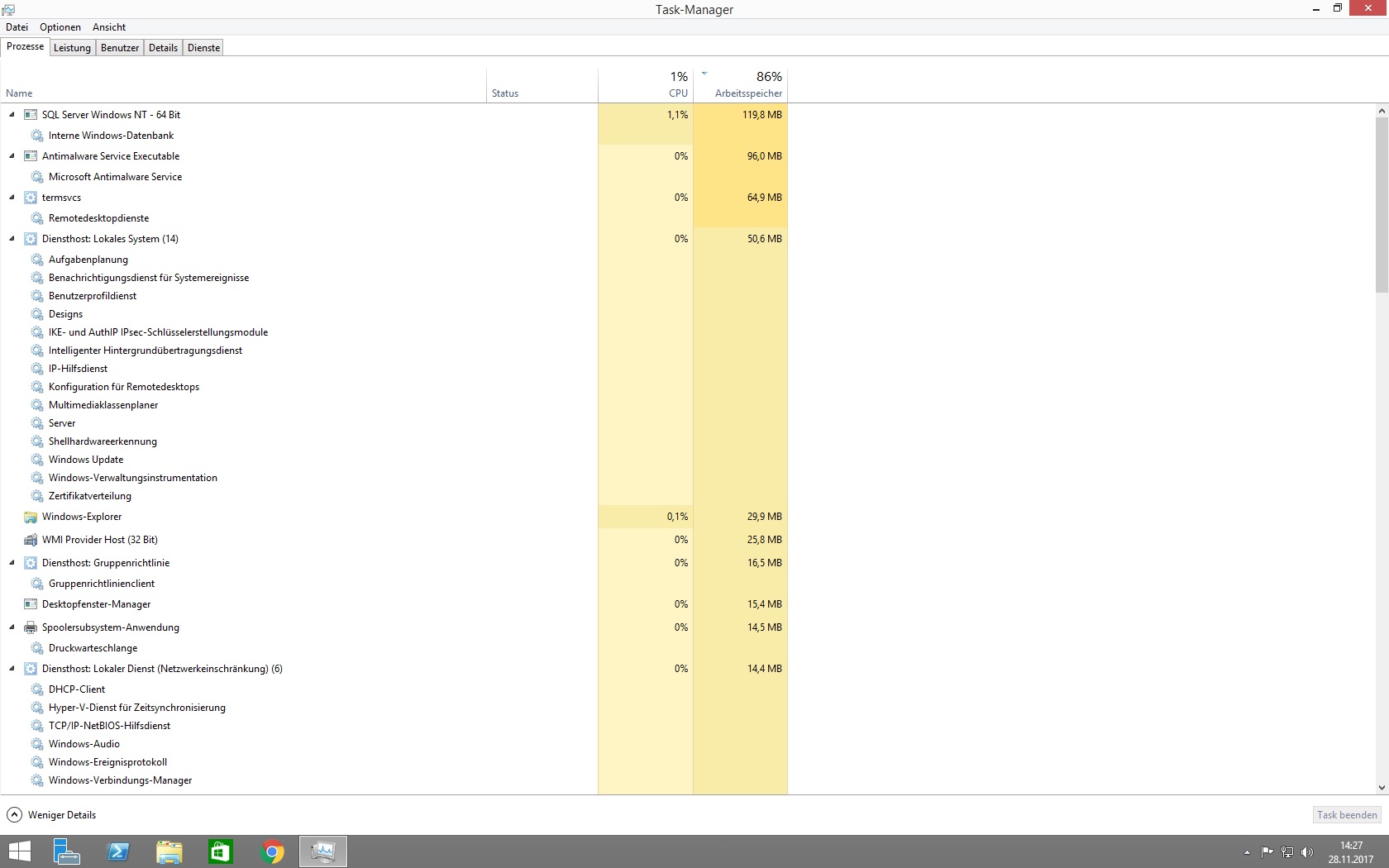
Task: Open the Optionen menu
Action: (x=60, y=27)
